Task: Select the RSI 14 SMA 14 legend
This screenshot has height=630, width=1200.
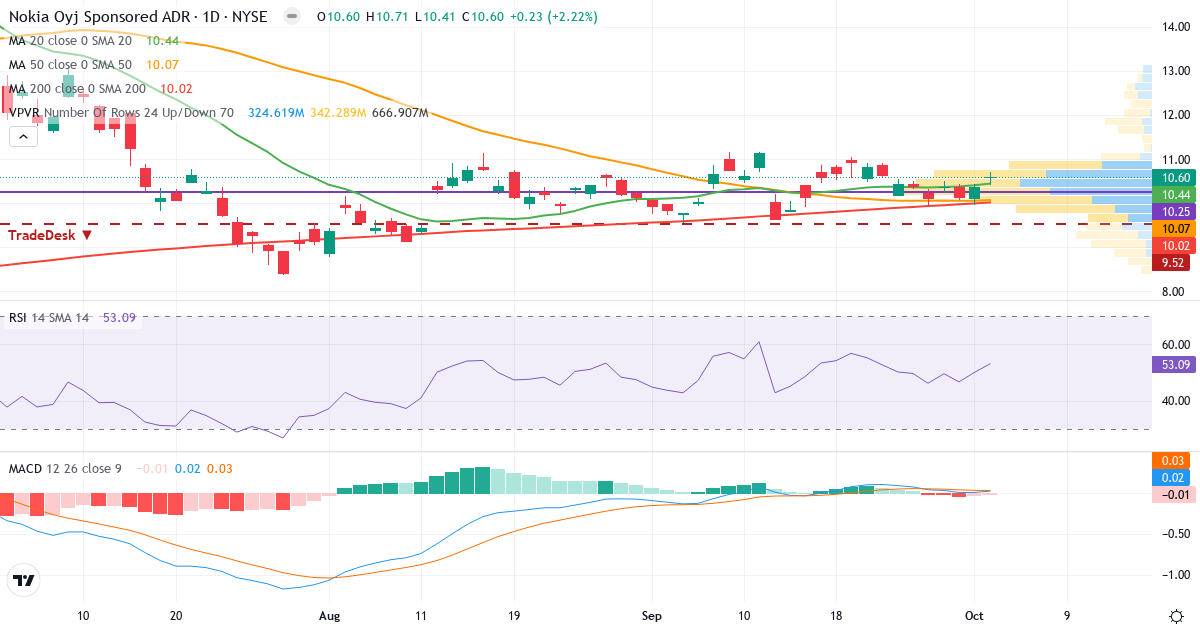Action: pos(49,318)
